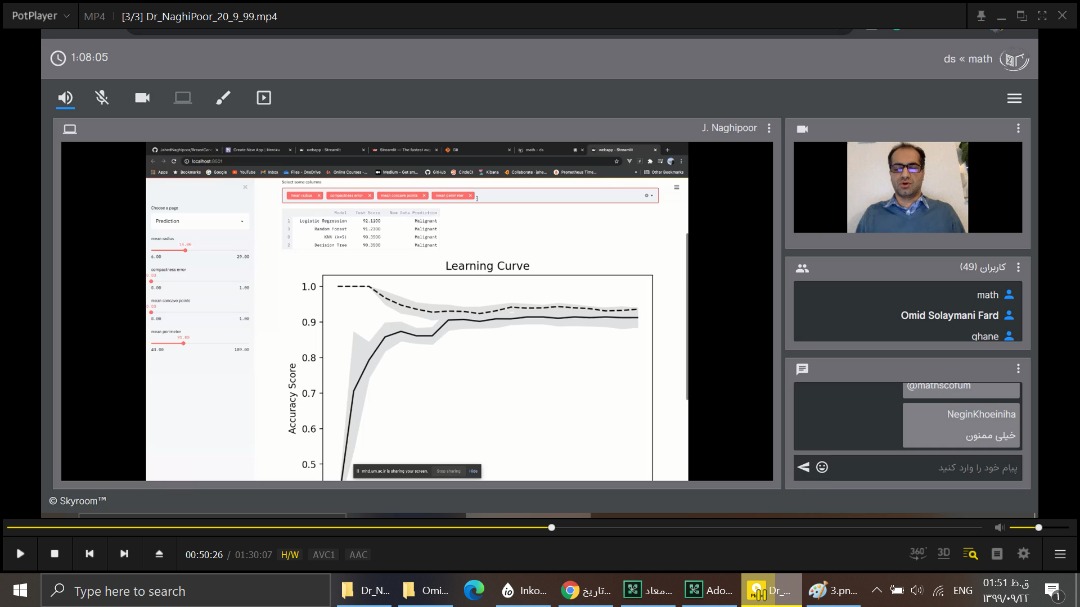Open the users panel three-dot menu
The width and height of the screenshot is (1080, 607).
[1018, 268]
